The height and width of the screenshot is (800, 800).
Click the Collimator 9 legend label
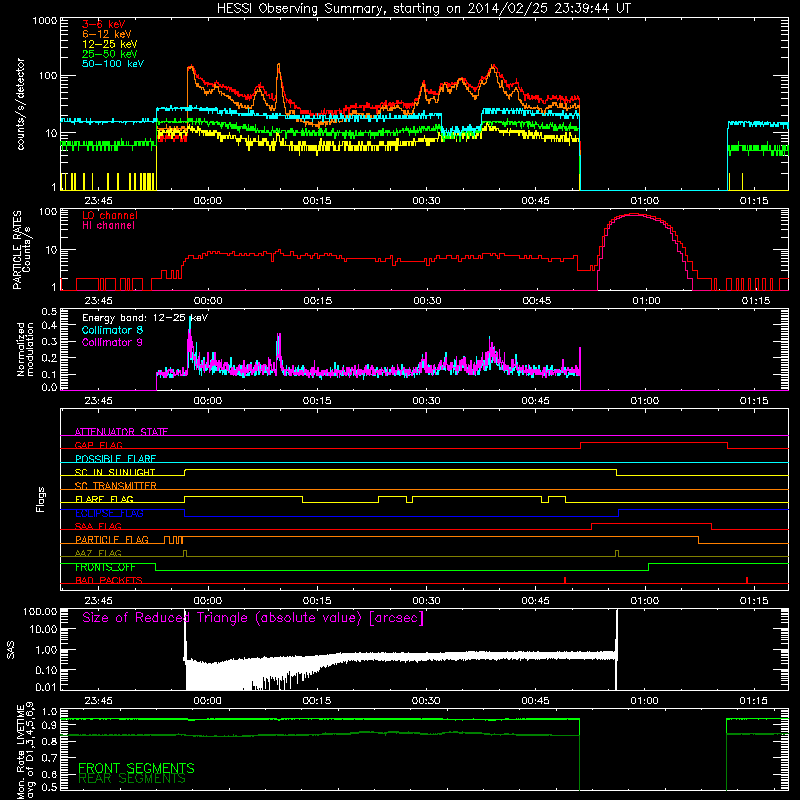[112, 342]
